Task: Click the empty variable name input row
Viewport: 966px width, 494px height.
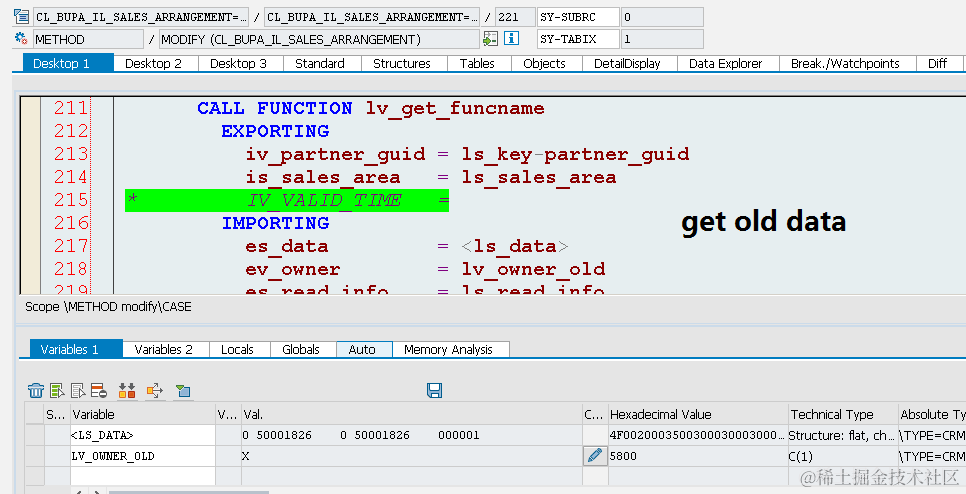Action: 143,476
